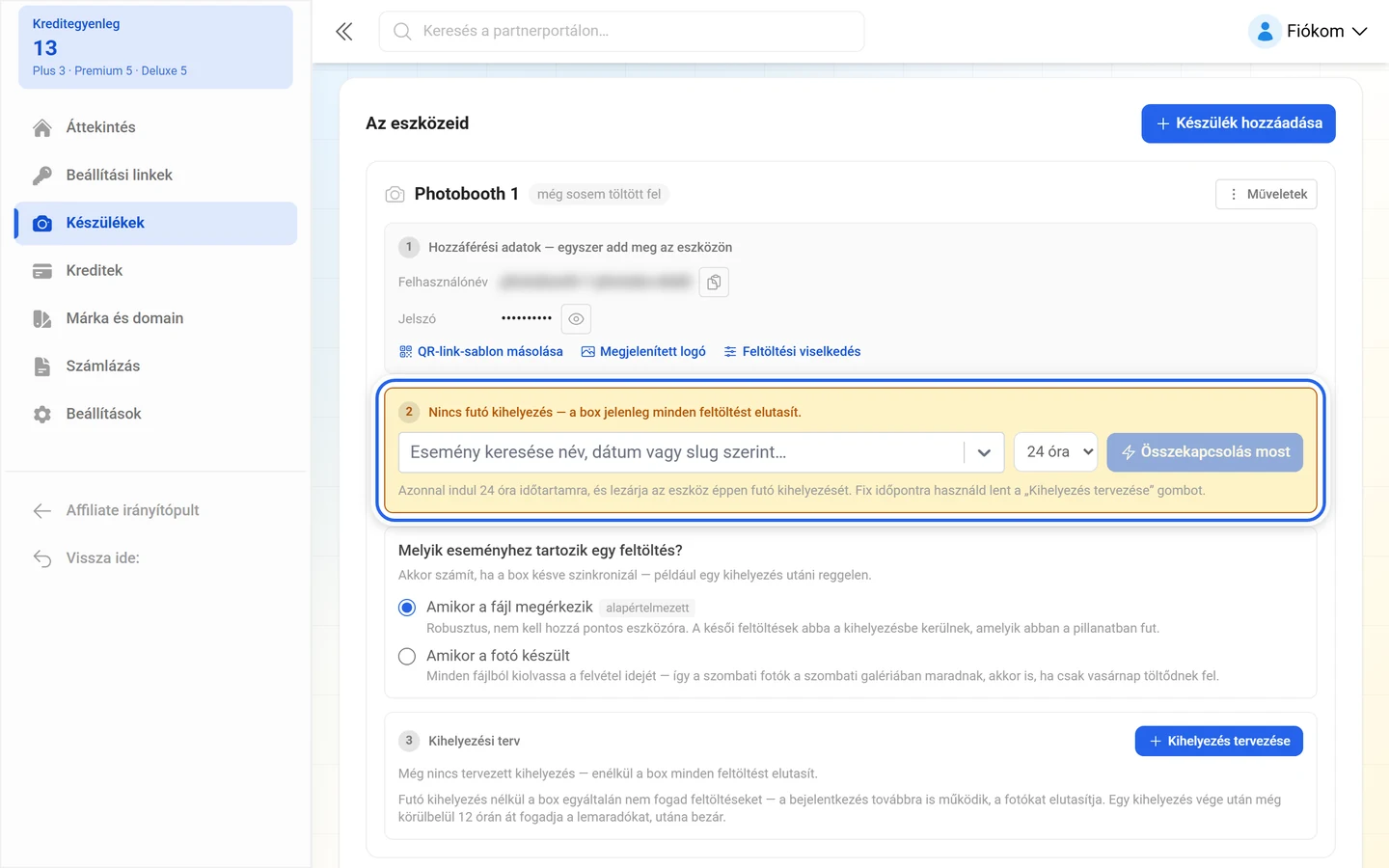
Task: Open Számlázás in the sidebar
Action: coord(156,366)
